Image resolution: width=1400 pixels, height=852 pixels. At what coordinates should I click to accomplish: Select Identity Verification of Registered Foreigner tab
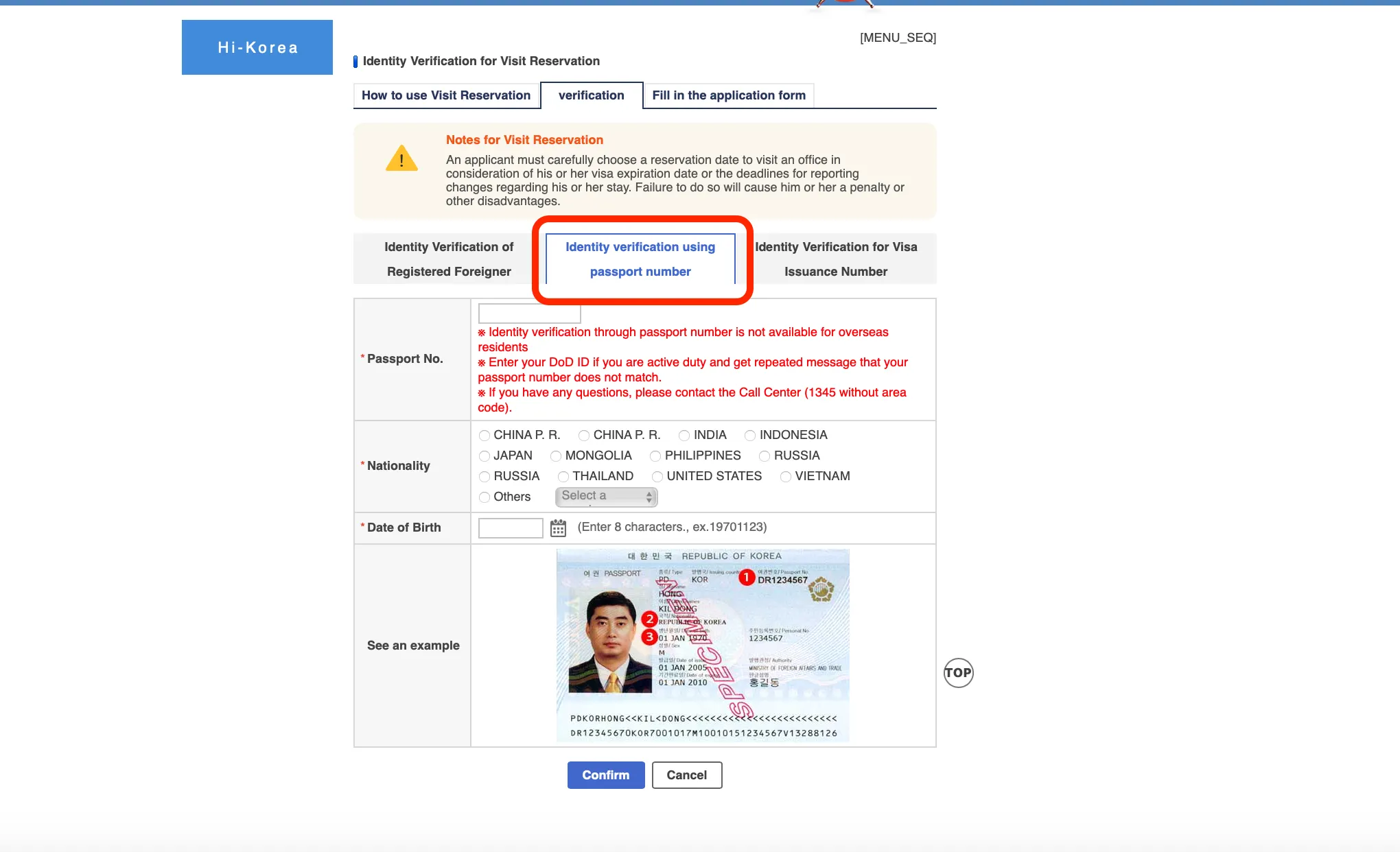(x=449, y=259)
